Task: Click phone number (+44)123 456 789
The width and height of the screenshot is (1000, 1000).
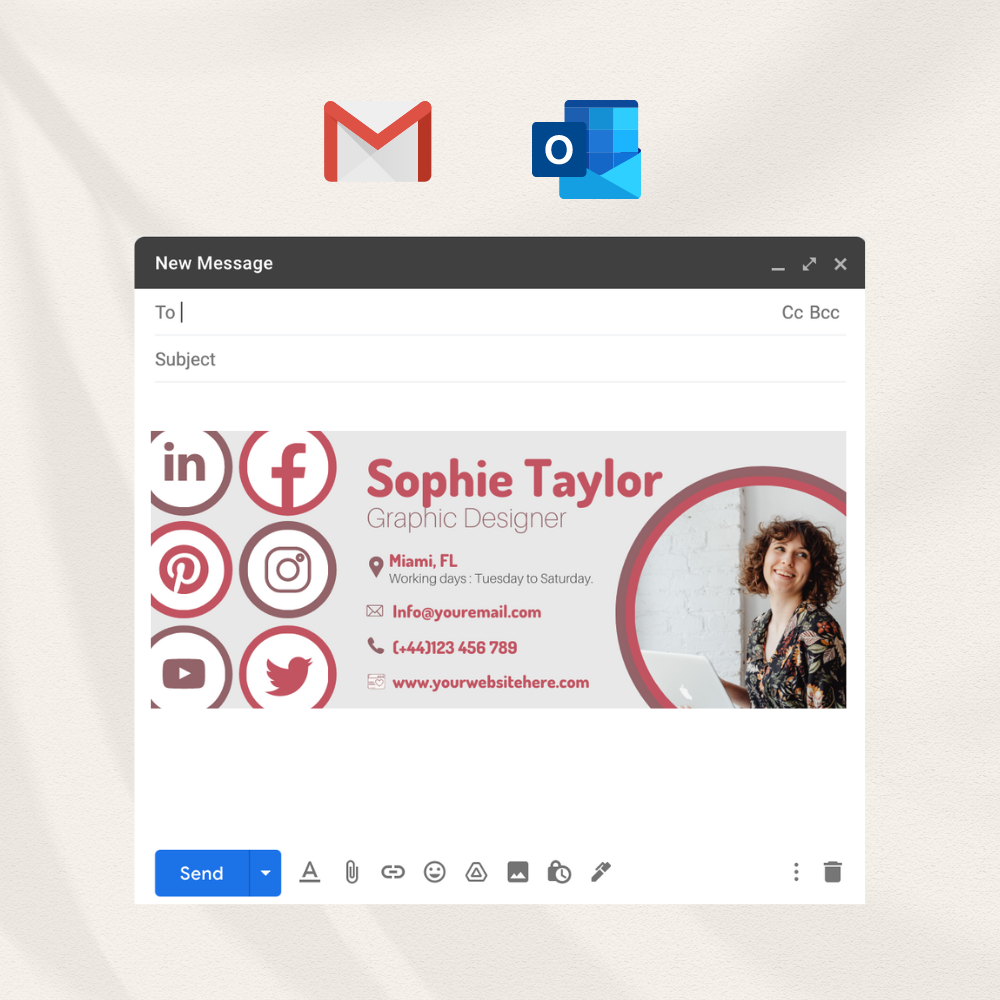Action: (x=455, y=647)
